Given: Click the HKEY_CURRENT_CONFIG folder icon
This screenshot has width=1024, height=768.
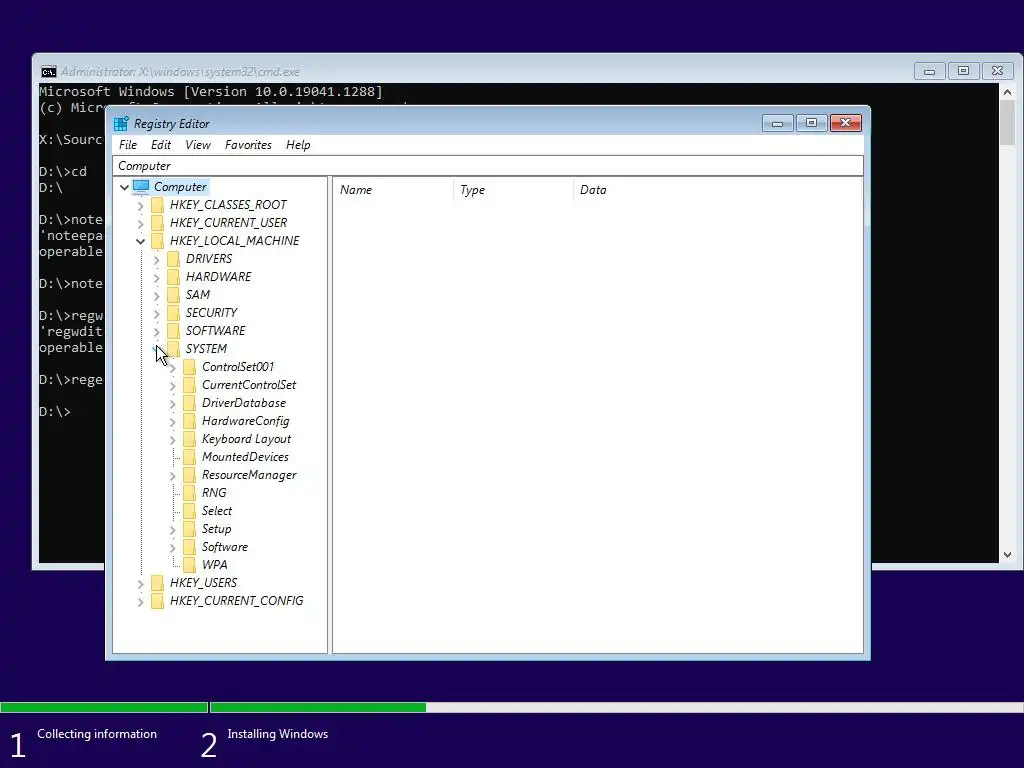Looking at the screenshot, I should coord(157,601).
